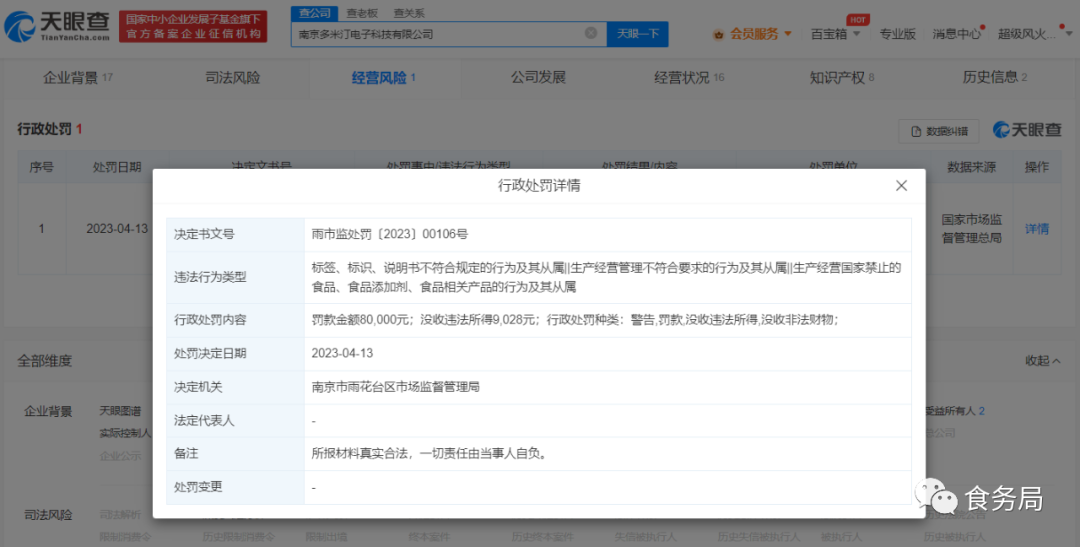The height and width of the screenshot is (547, 1080).
Task: Select the 查老板 search tab
Action: 362,13
